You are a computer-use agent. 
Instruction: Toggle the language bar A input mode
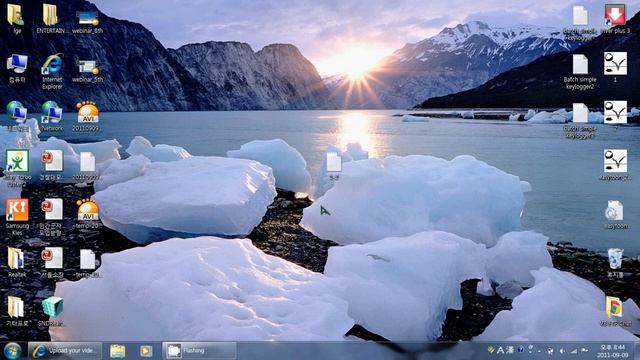[500, 350]
